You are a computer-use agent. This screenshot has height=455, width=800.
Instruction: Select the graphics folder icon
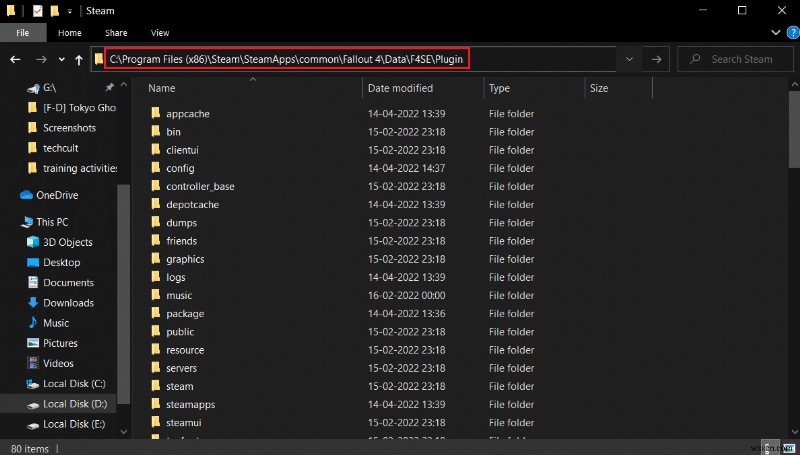pos(156,259)
